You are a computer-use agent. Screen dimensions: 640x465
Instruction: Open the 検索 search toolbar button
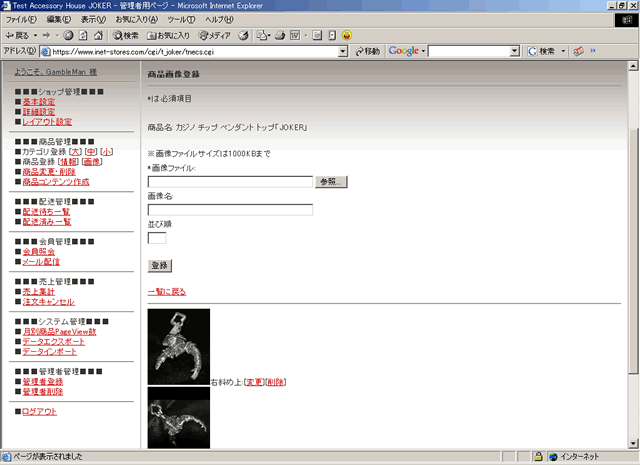tap(124, 35)
